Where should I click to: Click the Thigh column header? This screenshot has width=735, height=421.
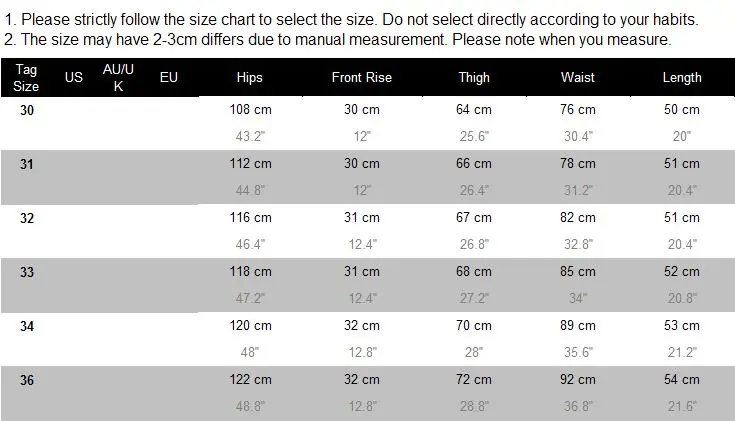click(474, 77)
